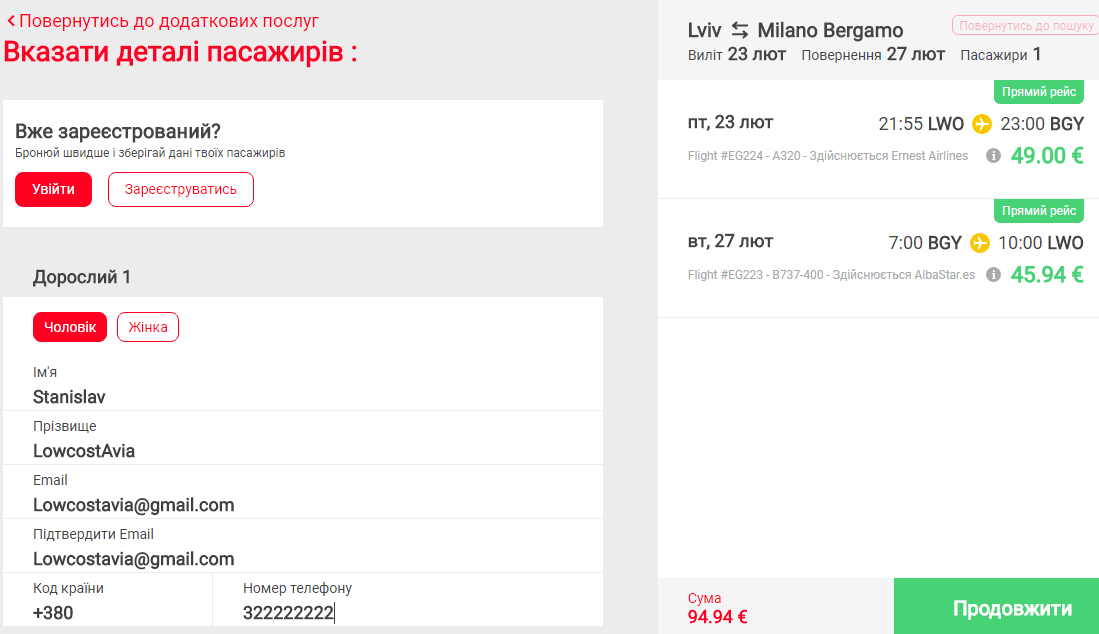Select the Жінка gender option
Image resolution: width=1099 pixels, height=634 pixels.
[148, 327]
